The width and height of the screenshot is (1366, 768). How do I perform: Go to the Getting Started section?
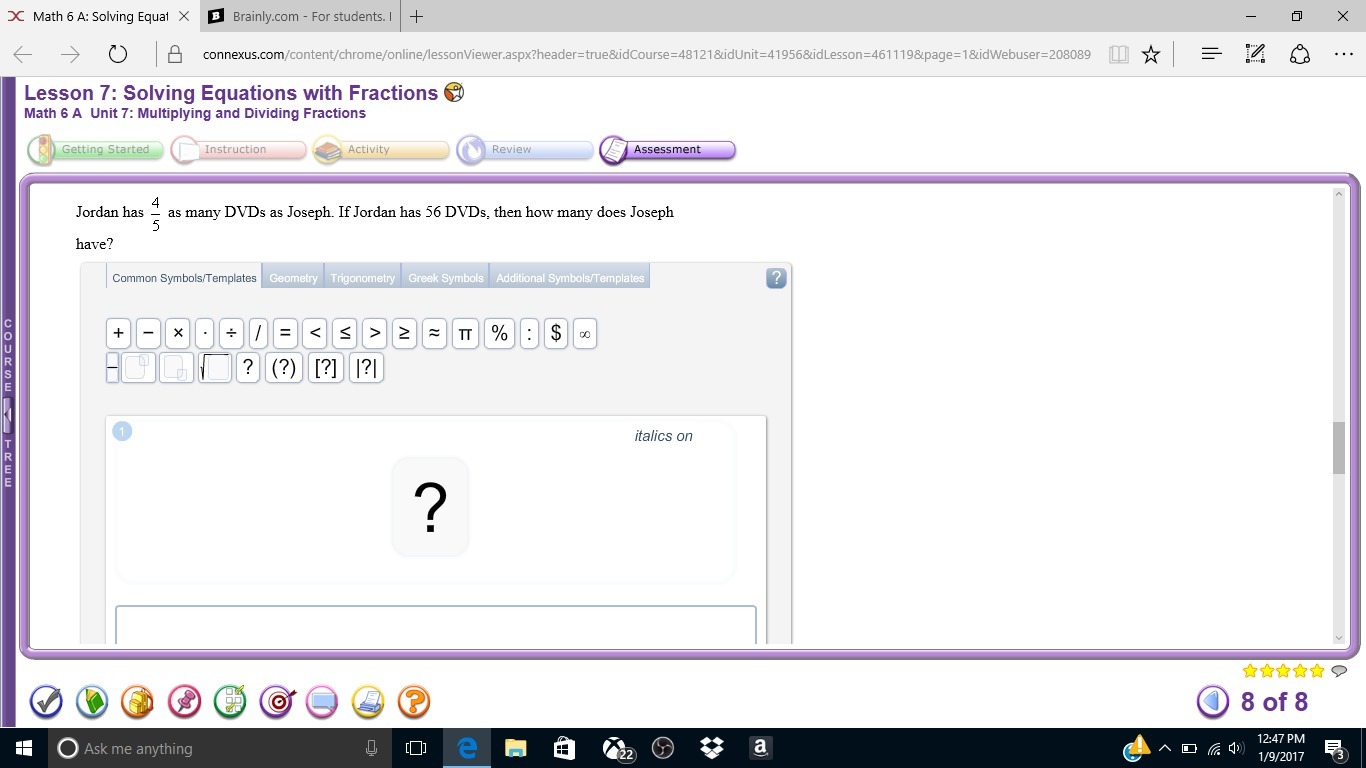pyautogui.click(x=96, y=150)
